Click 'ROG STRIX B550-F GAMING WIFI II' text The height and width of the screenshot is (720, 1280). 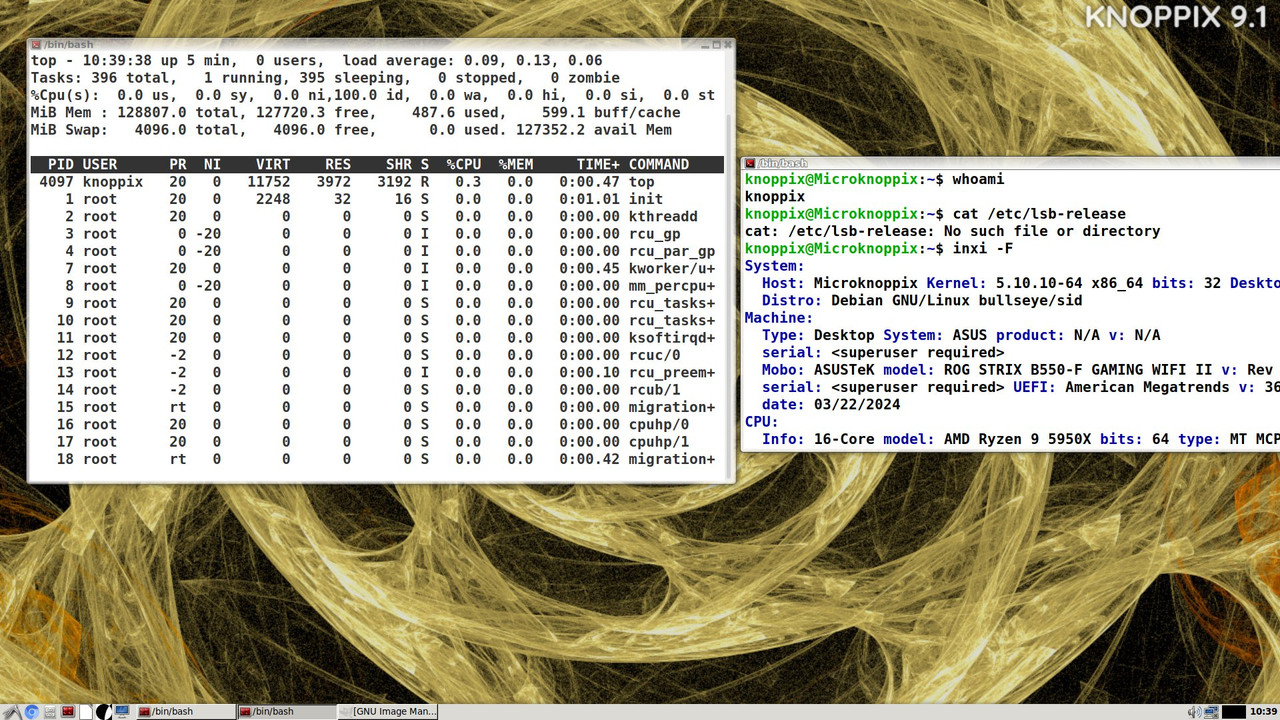[x=1078, y=370]
